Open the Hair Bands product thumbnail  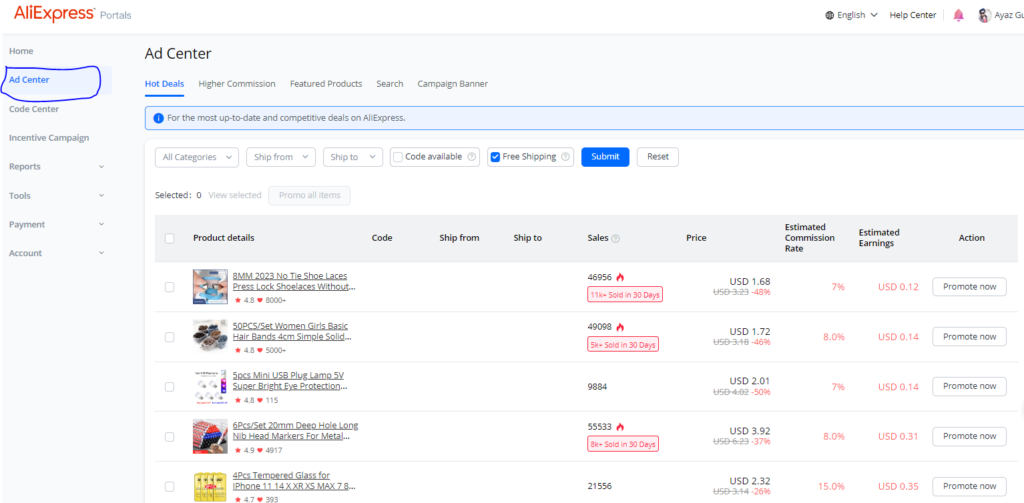tap(210, 336)
